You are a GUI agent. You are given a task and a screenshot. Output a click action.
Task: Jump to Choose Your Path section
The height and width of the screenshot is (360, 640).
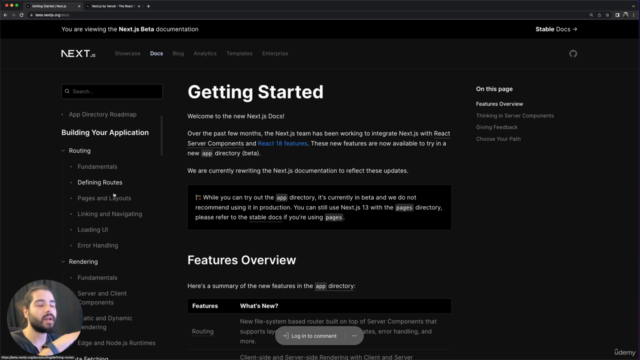click(498, 139)
